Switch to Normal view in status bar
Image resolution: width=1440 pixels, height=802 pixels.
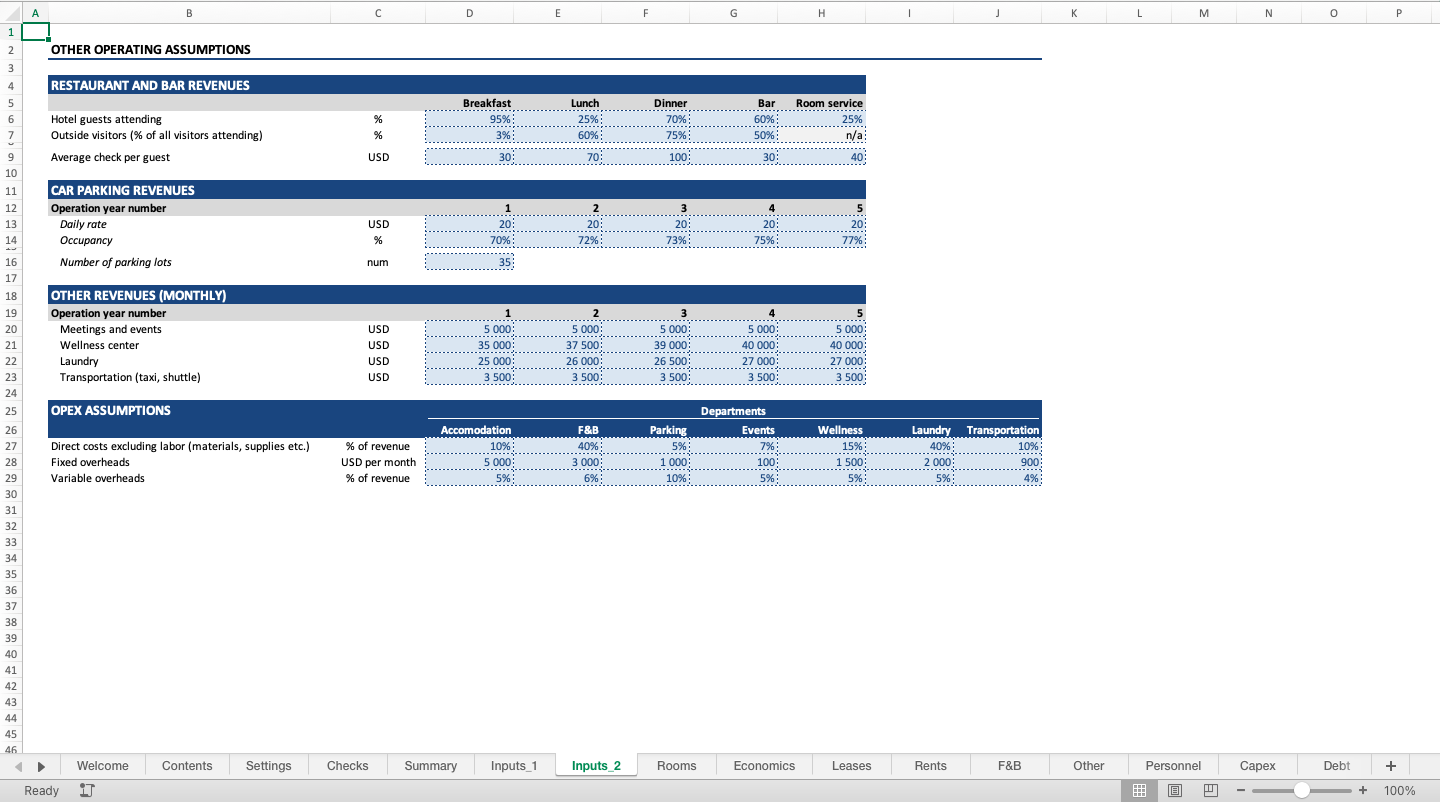[x=1139, y=790]
